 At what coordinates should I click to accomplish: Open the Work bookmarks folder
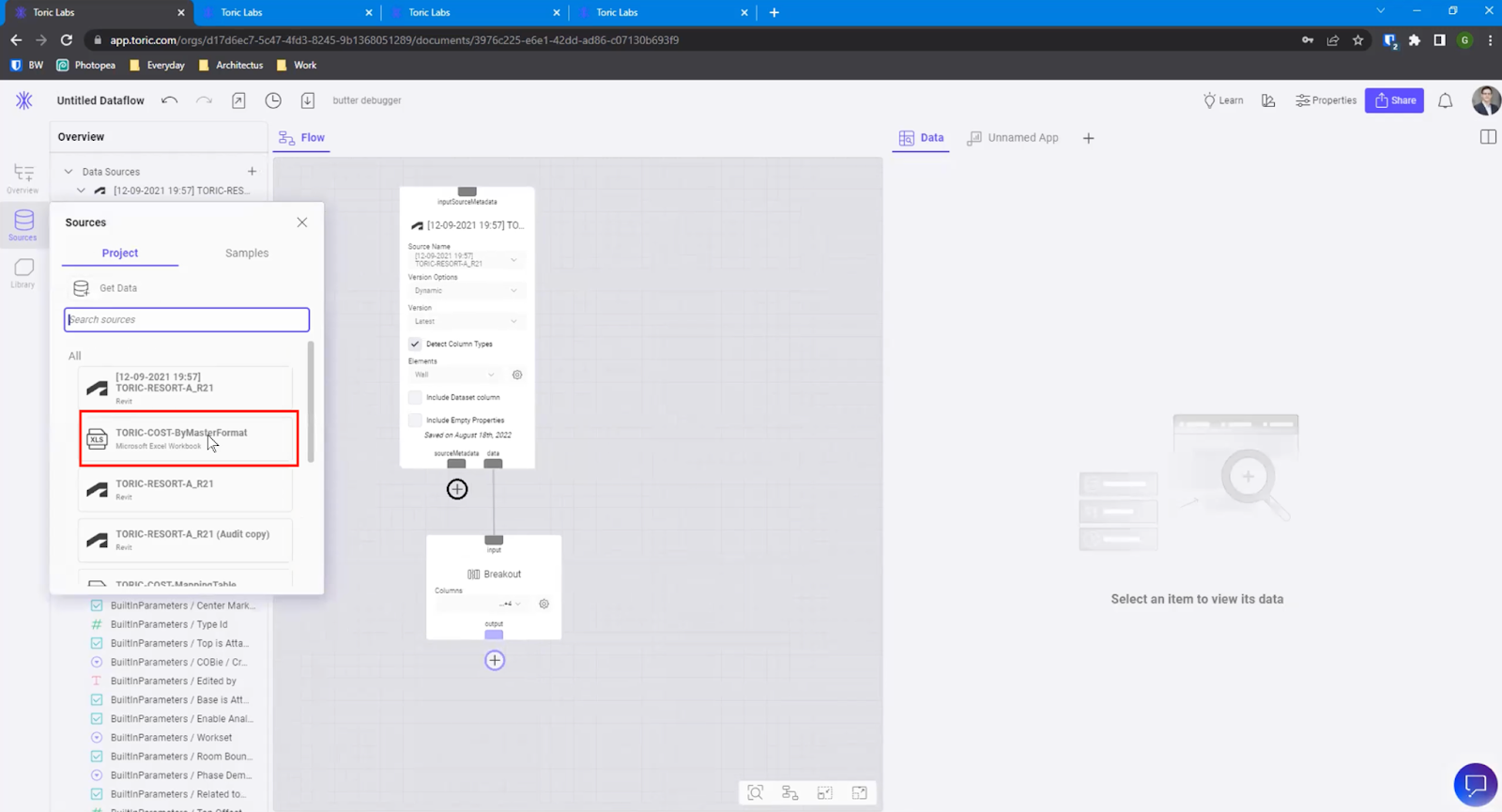point(297,66)
